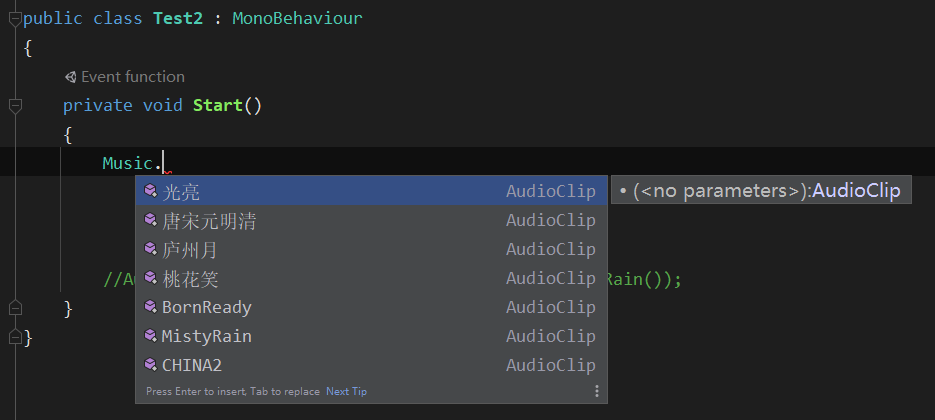Image resolution: width=935 pixels, height=420 pixels.
Task: Click the property icon beside 桃花笑
Action: pyautogui.click(x=150, y=278)
